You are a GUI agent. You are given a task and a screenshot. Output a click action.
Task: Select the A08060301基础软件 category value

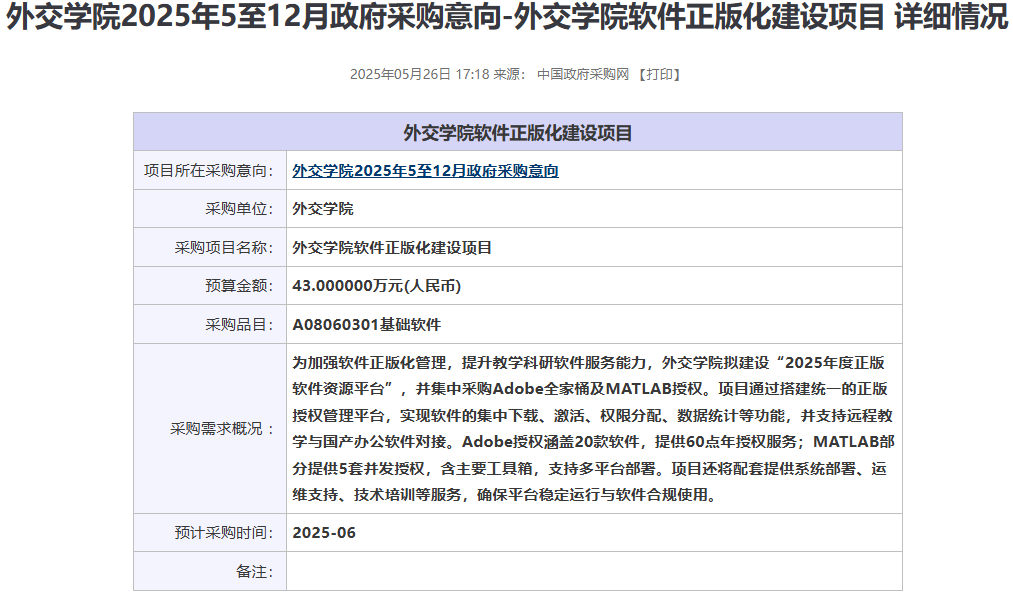click(x=366, y=324)
